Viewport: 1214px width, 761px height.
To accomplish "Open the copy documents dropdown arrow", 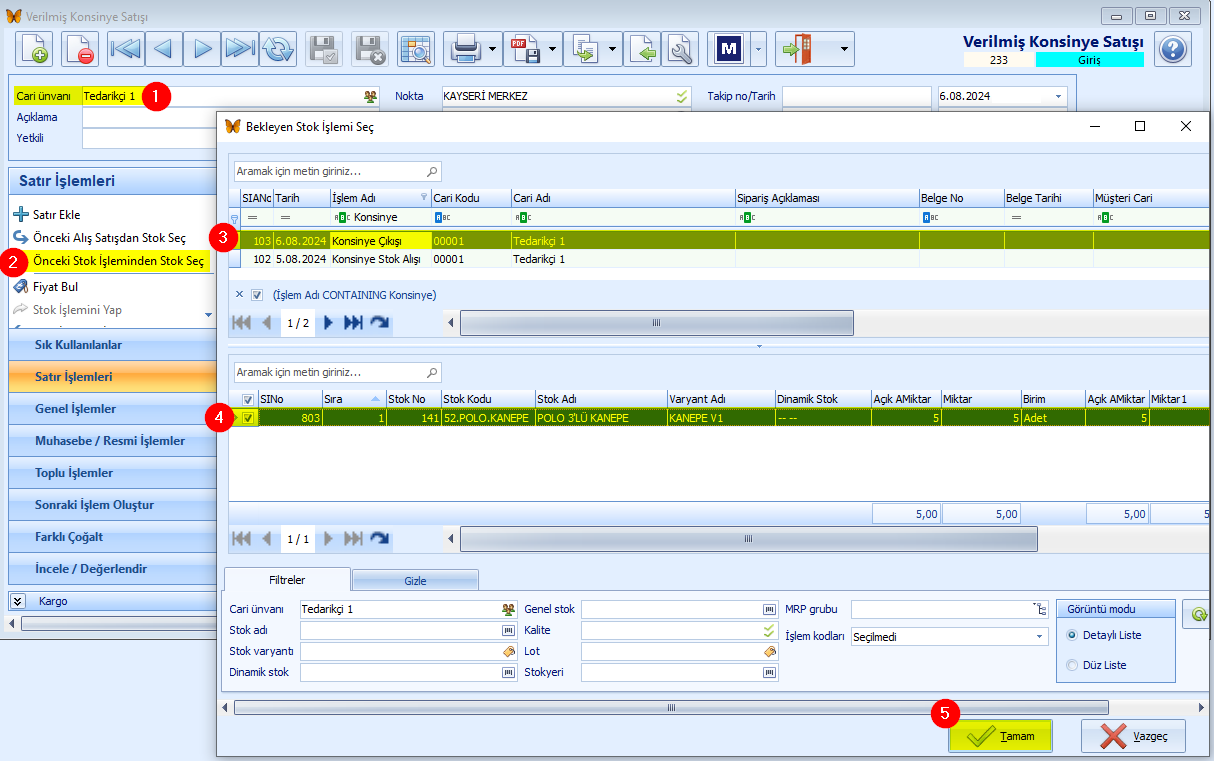I will click(x=613, y=48).
